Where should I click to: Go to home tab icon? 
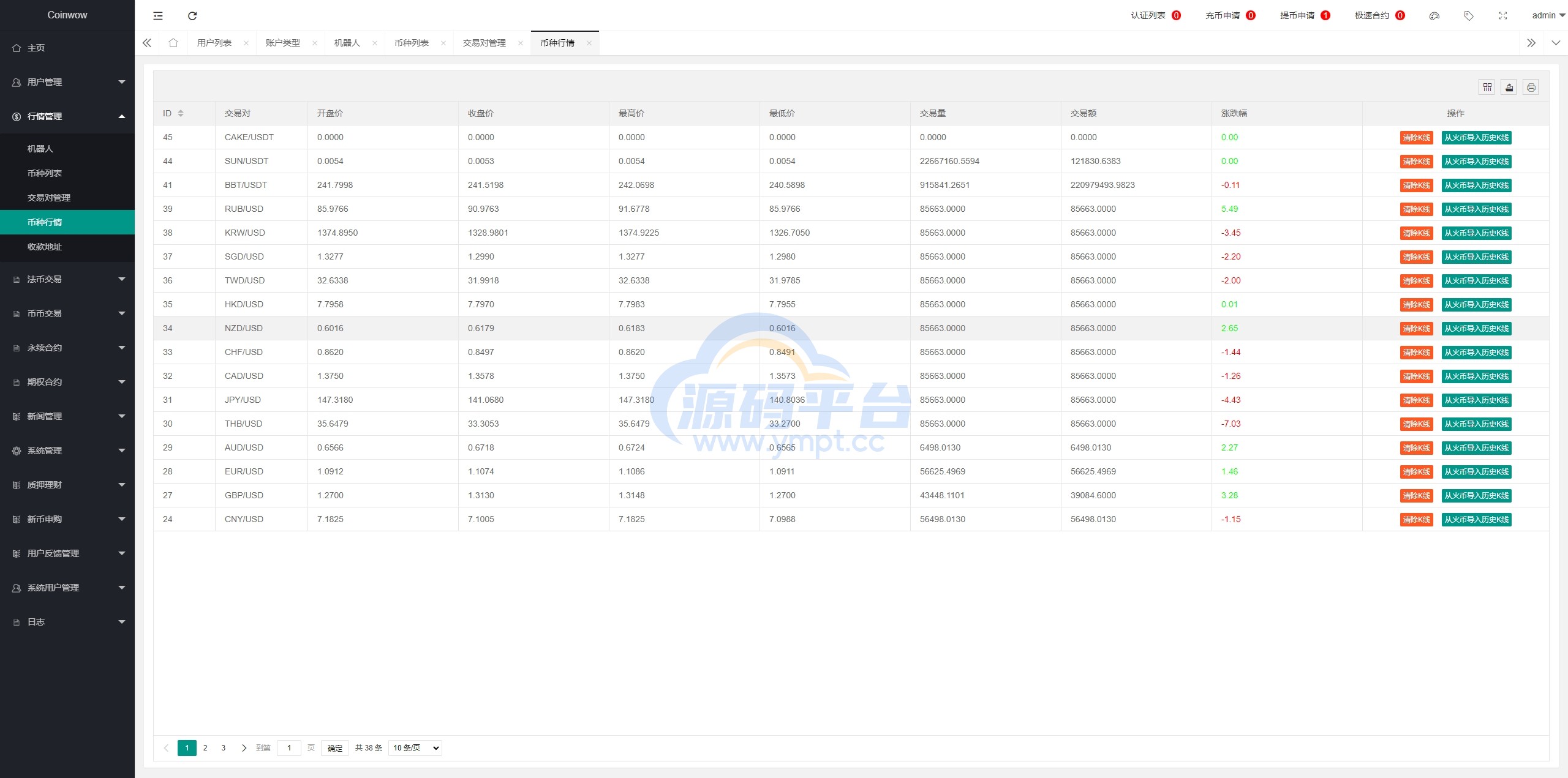[x=173, y=43]
